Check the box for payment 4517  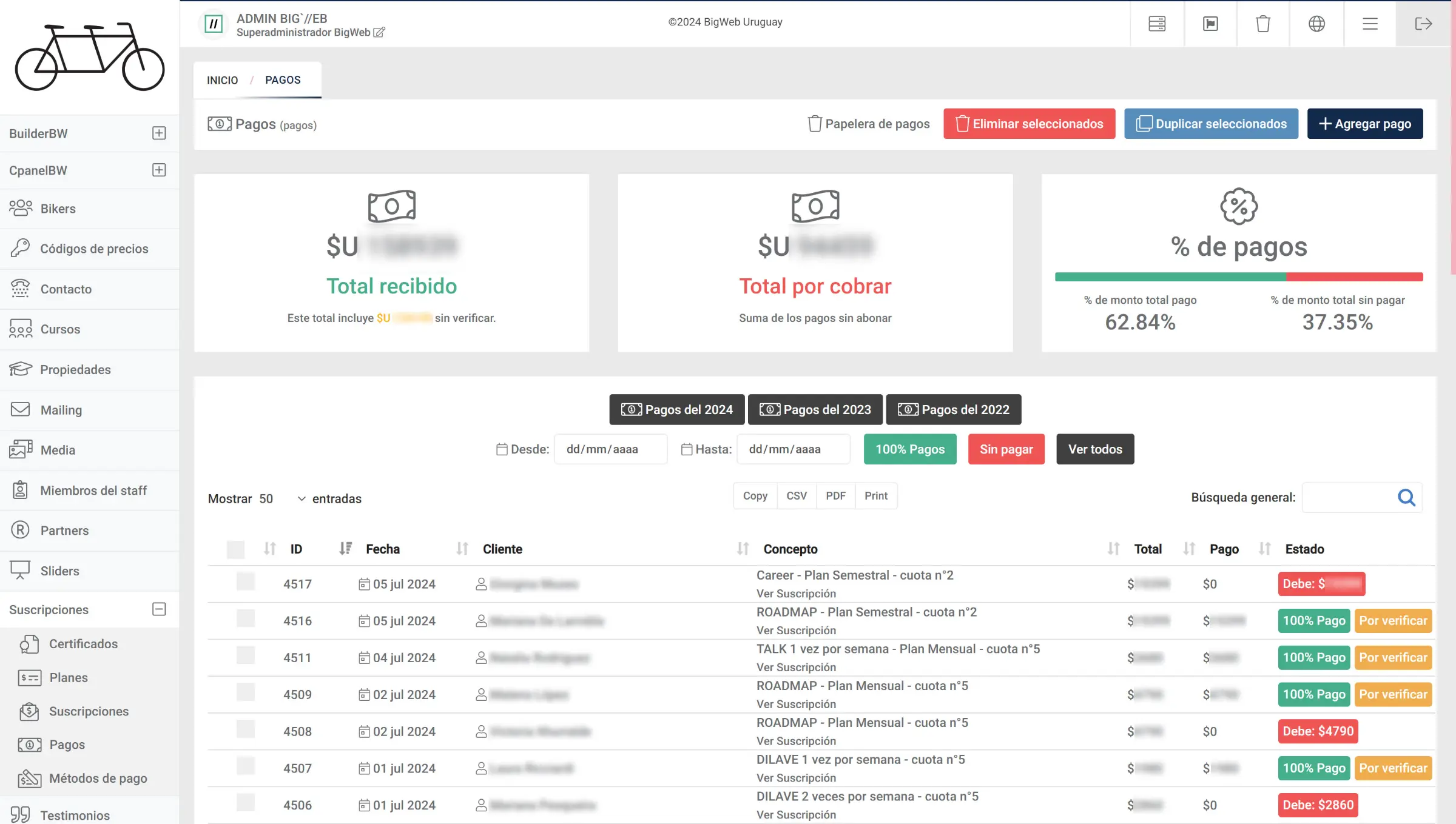point(246,582)
